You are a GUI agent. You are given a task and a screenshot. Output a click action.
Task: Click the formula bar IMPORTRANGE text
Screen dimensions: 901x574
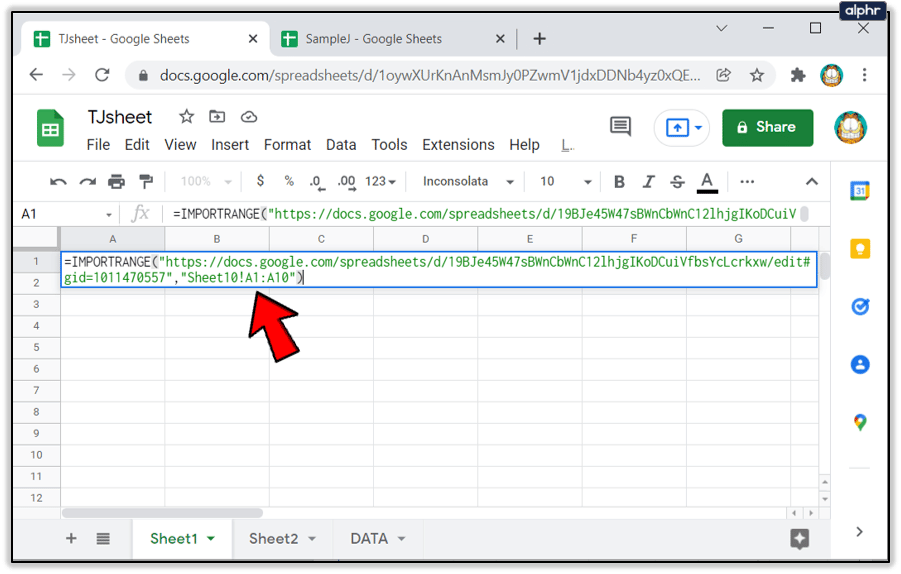point(484,214)
